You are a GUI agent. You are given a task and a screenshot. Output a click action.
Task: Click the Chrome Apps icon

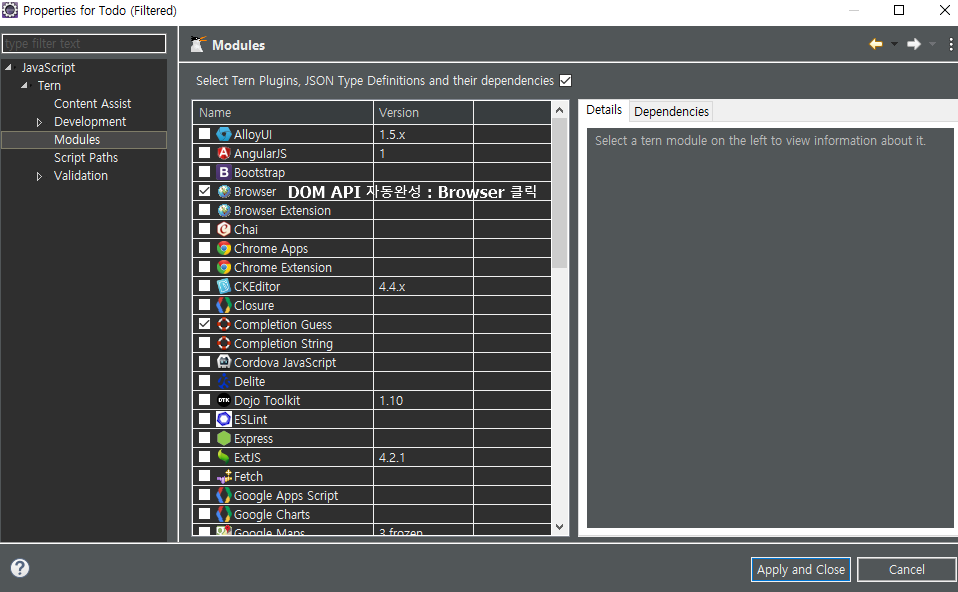pos(224,248)
